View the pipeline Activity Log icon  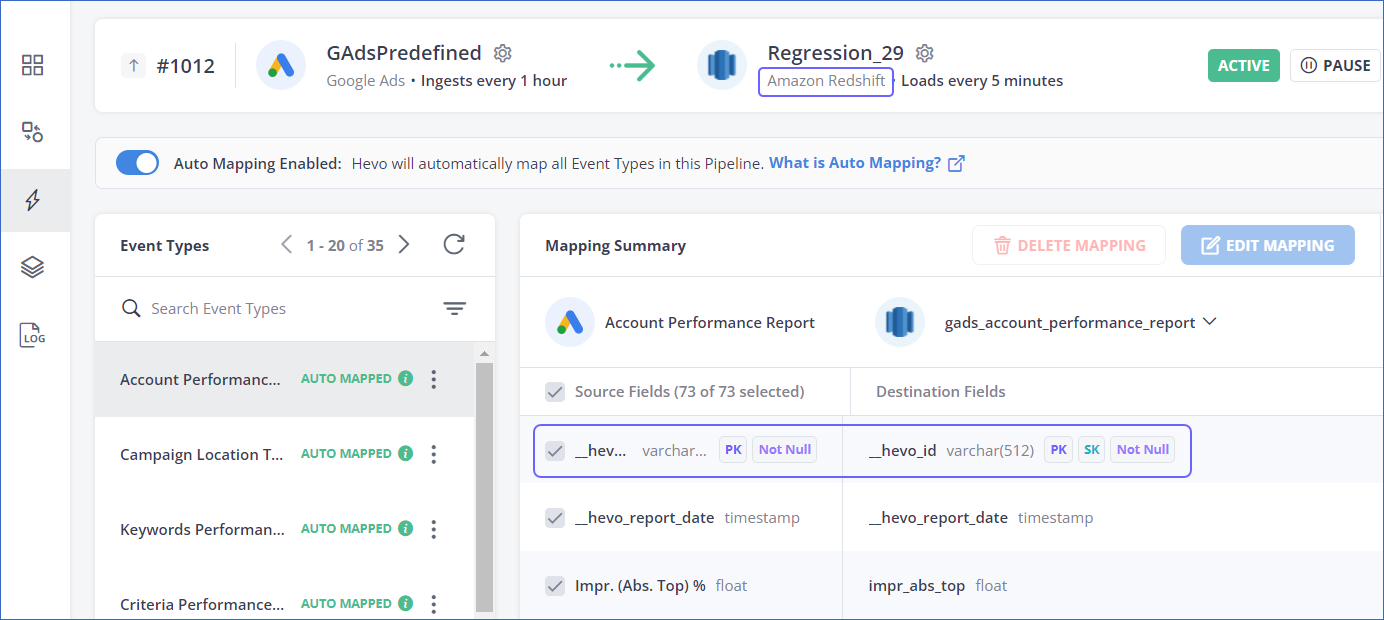coord(32,335)
